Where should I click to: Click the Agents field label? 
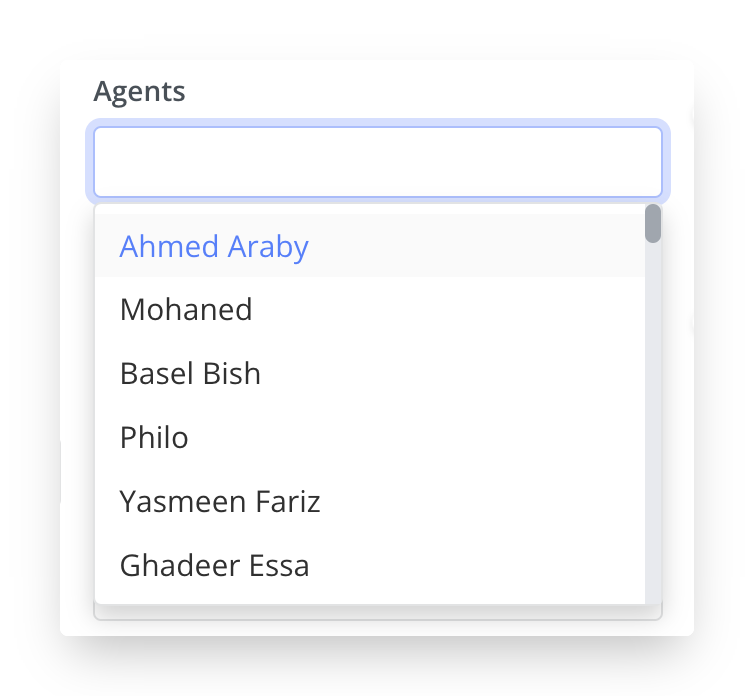point(139,92)
